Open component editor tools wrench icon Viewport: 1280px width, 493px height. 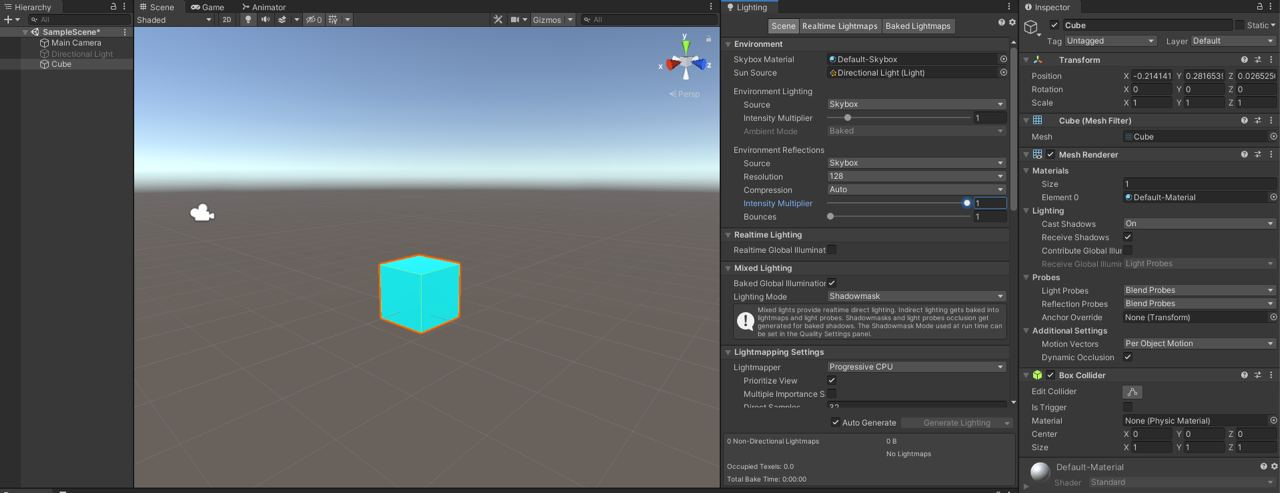pyautogui.click(x=498, y=19)
